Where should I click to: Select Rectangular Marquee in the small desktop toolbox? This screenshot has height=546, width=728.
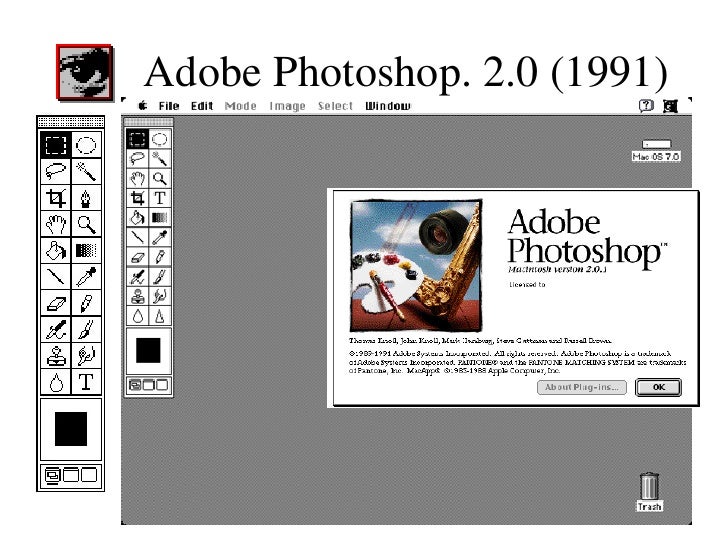point(137,139)
